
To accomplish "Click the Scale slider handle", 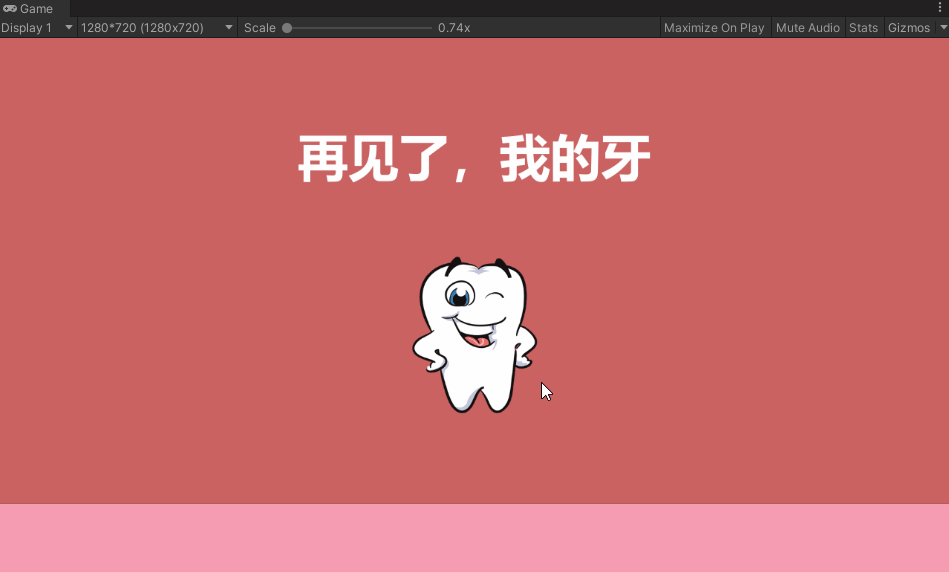I will (287, 28).
